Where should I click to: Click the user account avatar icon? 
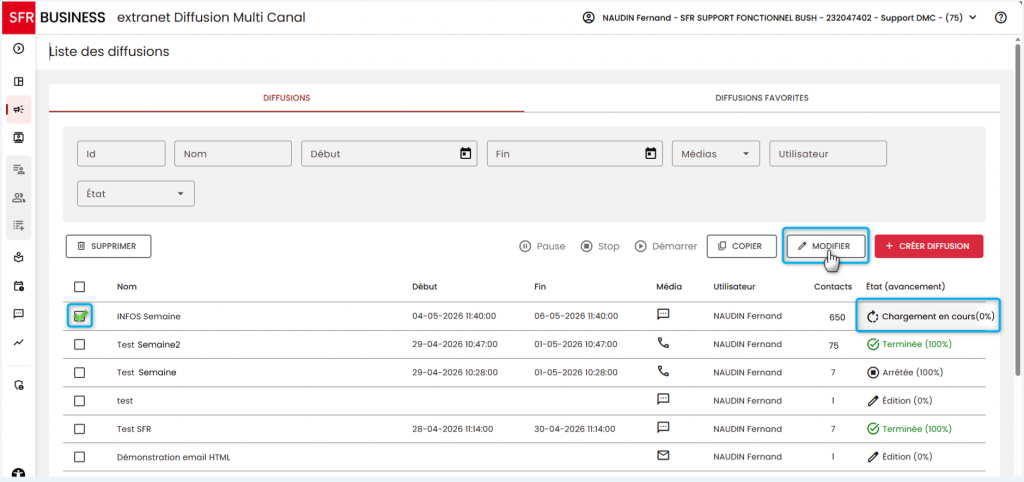588,18
